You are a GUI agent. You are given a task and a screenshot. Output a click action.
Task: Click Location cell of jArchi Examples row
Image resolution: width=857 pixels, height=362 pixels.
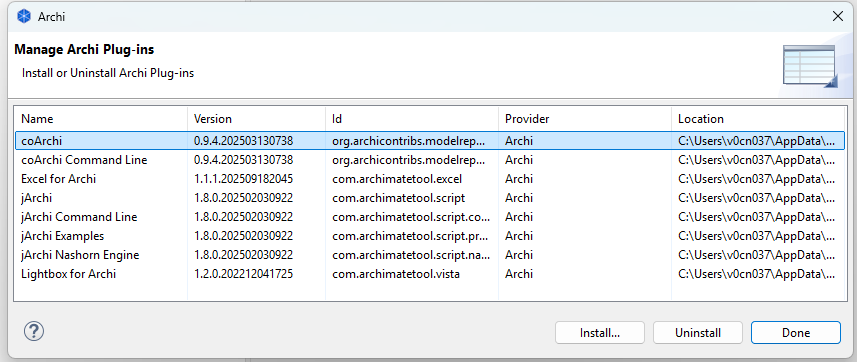pos(756,236)
